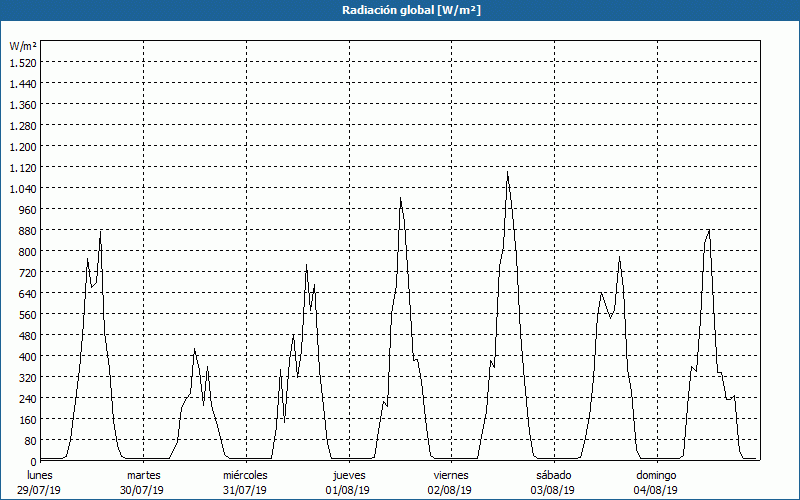
Task: Select the 80 y-axis value
Action: (31, 440)
